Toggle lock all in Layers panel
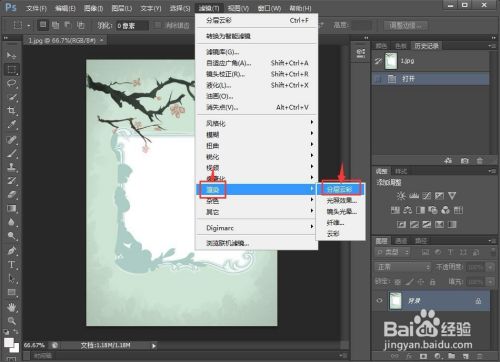This screenshot has width=500, height=362. (433, 282)
